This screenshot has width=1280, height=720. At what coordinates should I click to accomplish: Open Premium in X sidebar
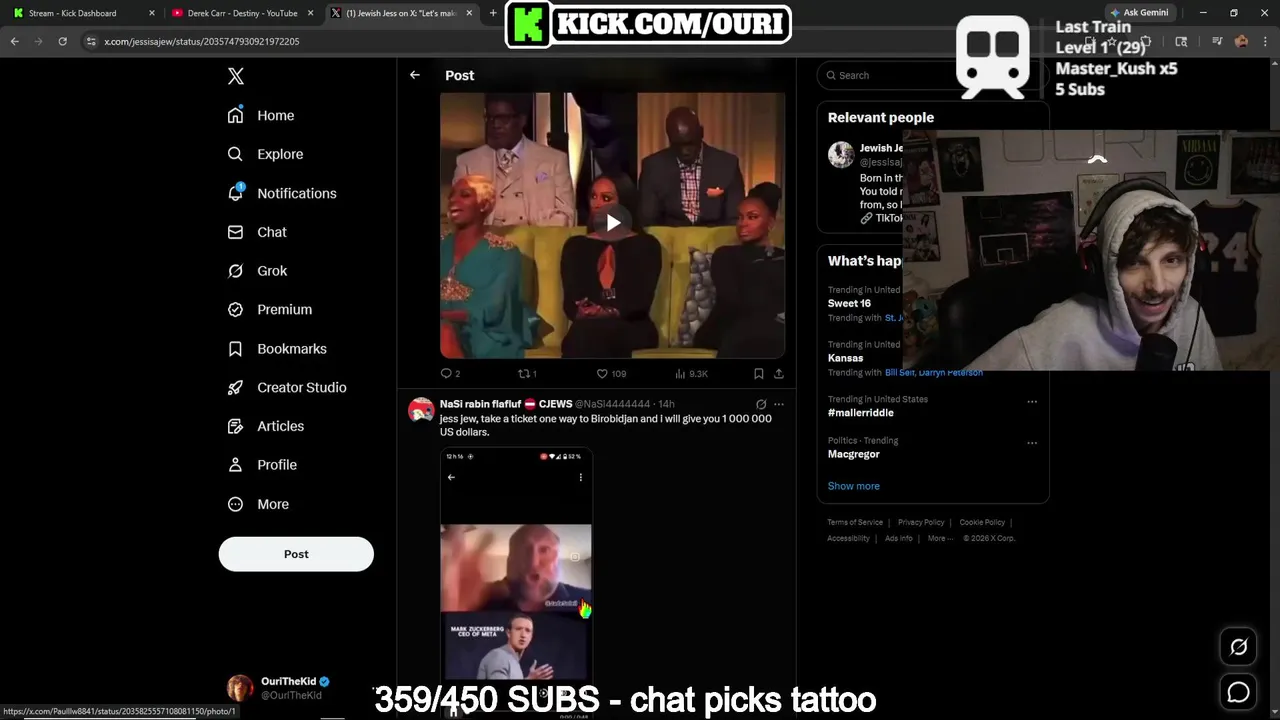click(x=270, y=310)
